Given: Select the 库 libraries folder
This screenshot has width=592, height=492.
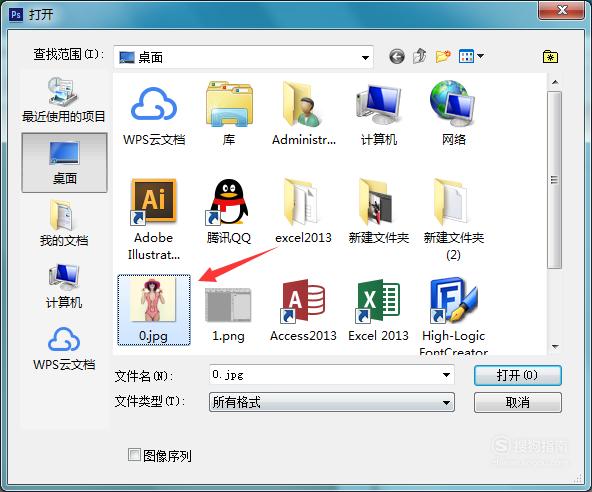Looking at the screenshot, I should point(229,114).
